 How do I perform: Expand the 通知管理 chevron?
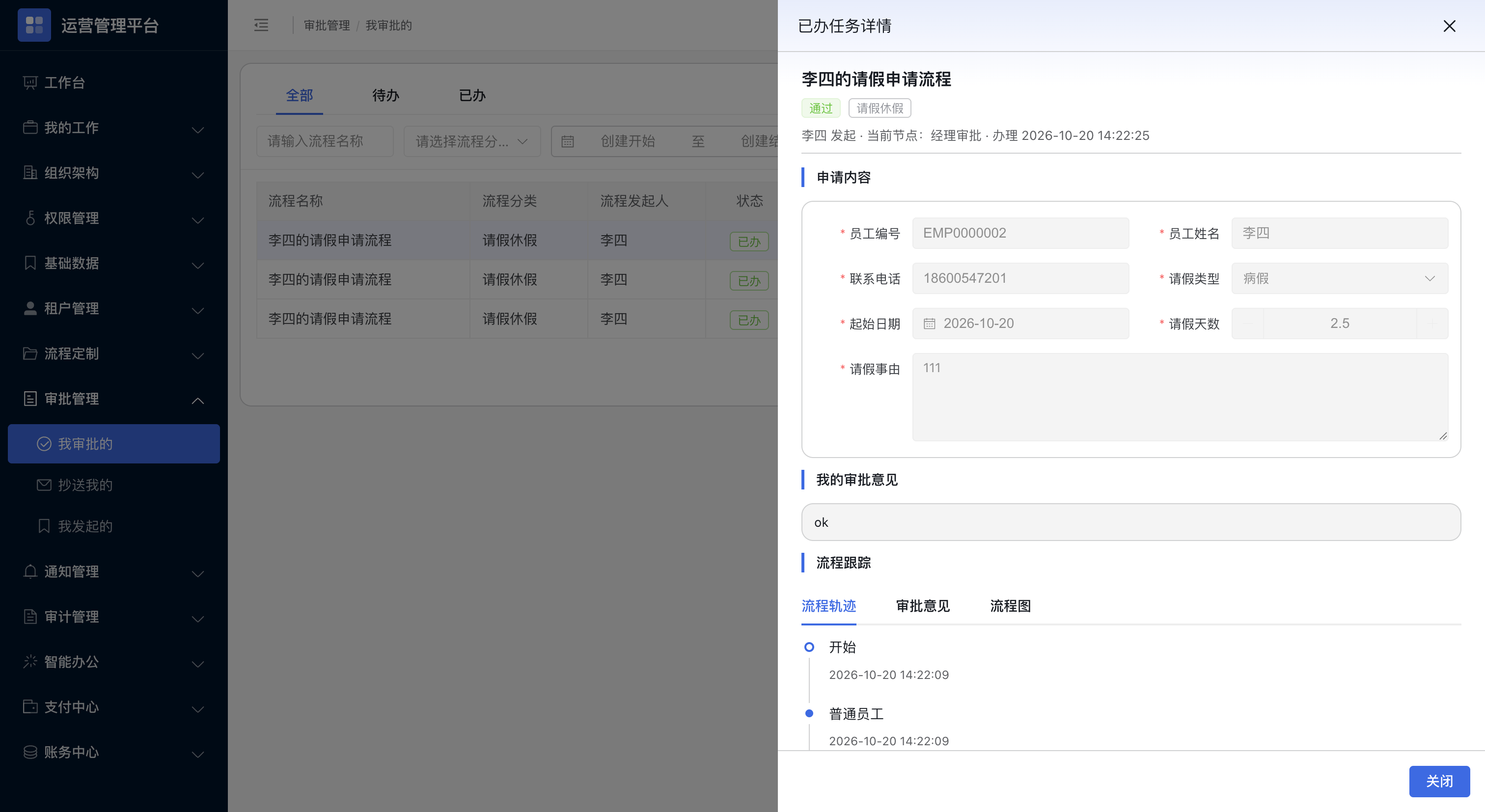click(198, 573)
